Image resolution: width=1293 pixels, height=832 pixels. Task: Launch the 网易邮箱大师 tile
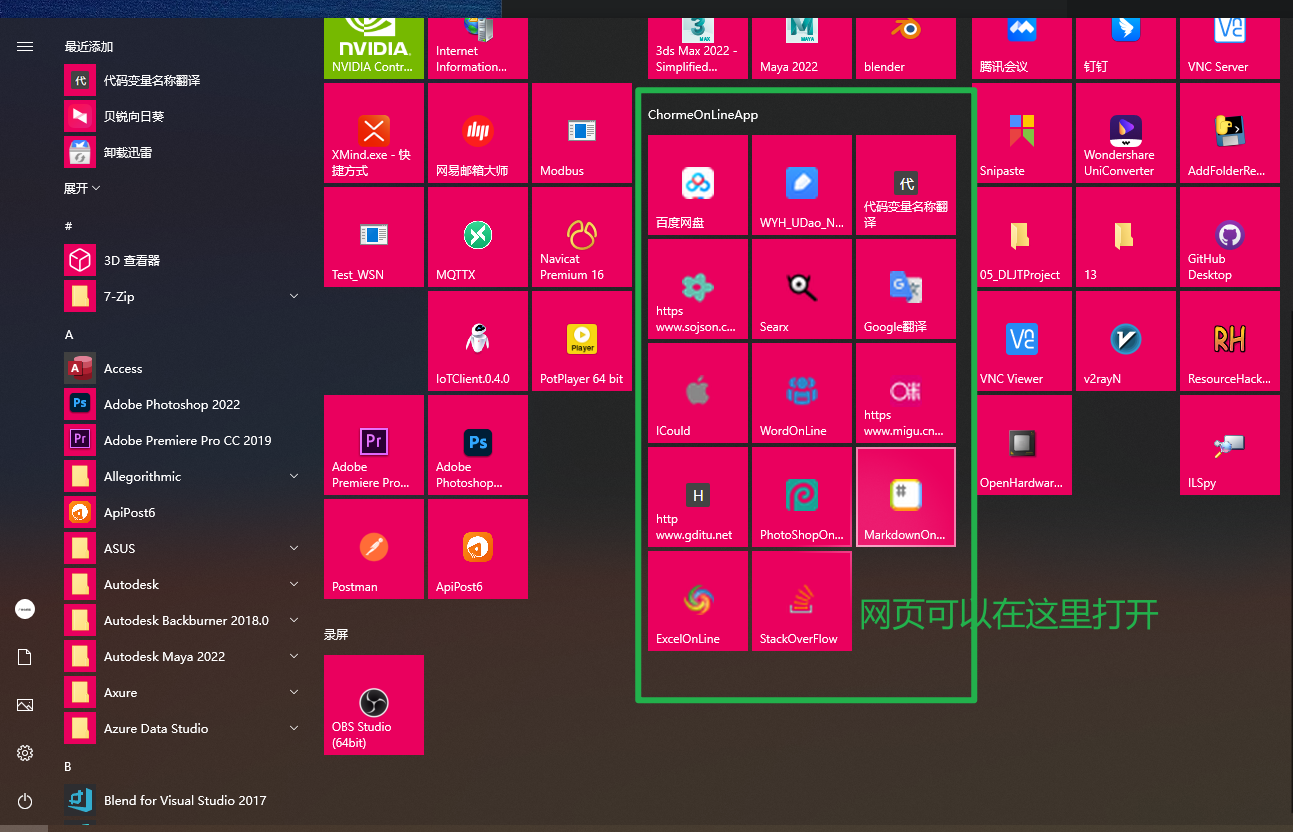[478, 133]
